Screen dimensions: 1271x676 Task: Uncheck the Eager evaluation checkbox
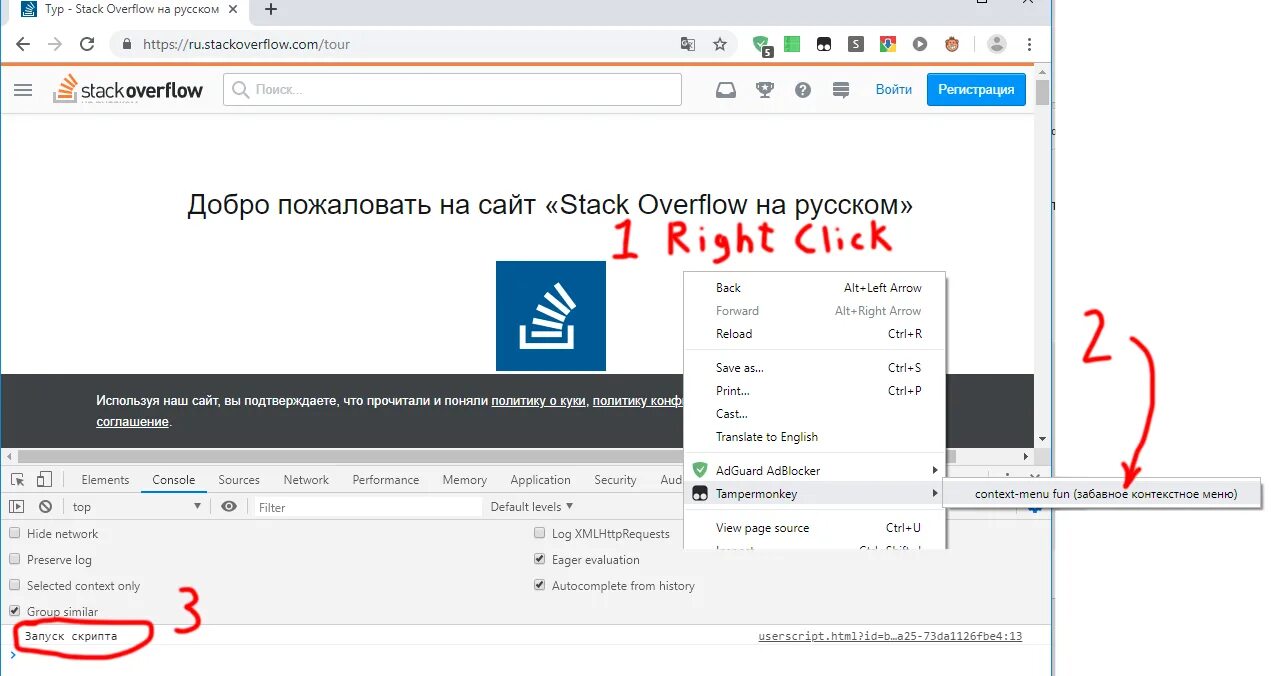click(x=540, y=559)
